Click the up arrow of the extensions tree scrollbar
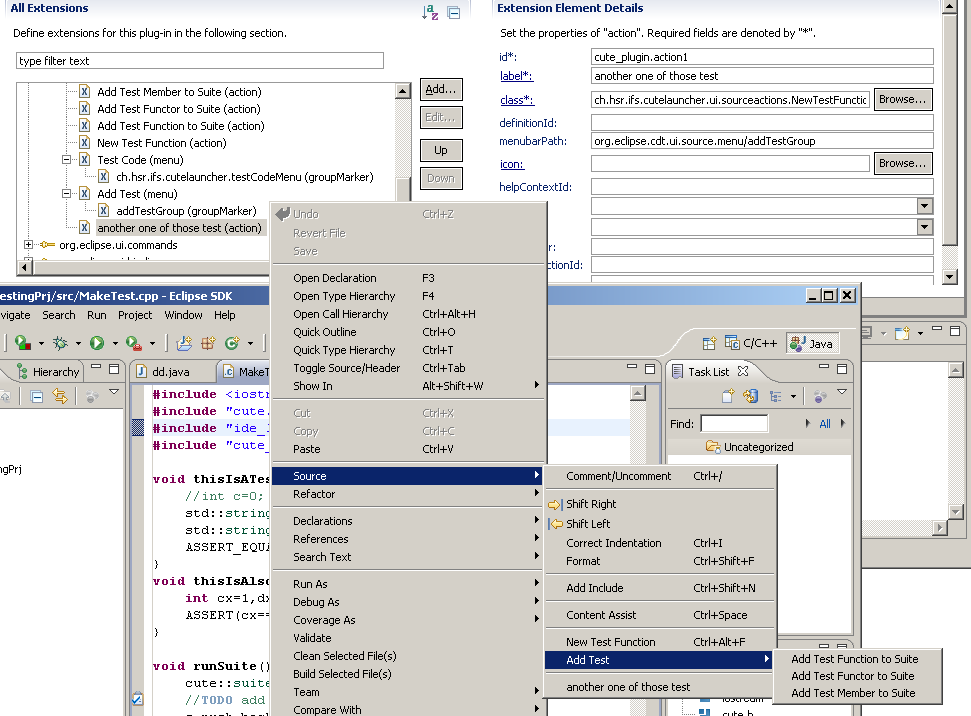 pyautogui.click(x=403, y=91)
